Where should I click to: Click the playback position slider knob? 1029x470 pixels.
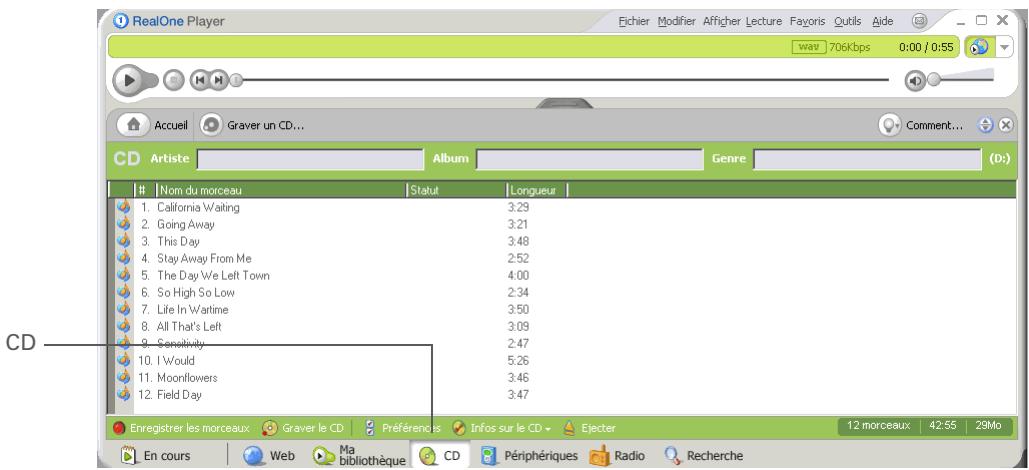(236, 81)
